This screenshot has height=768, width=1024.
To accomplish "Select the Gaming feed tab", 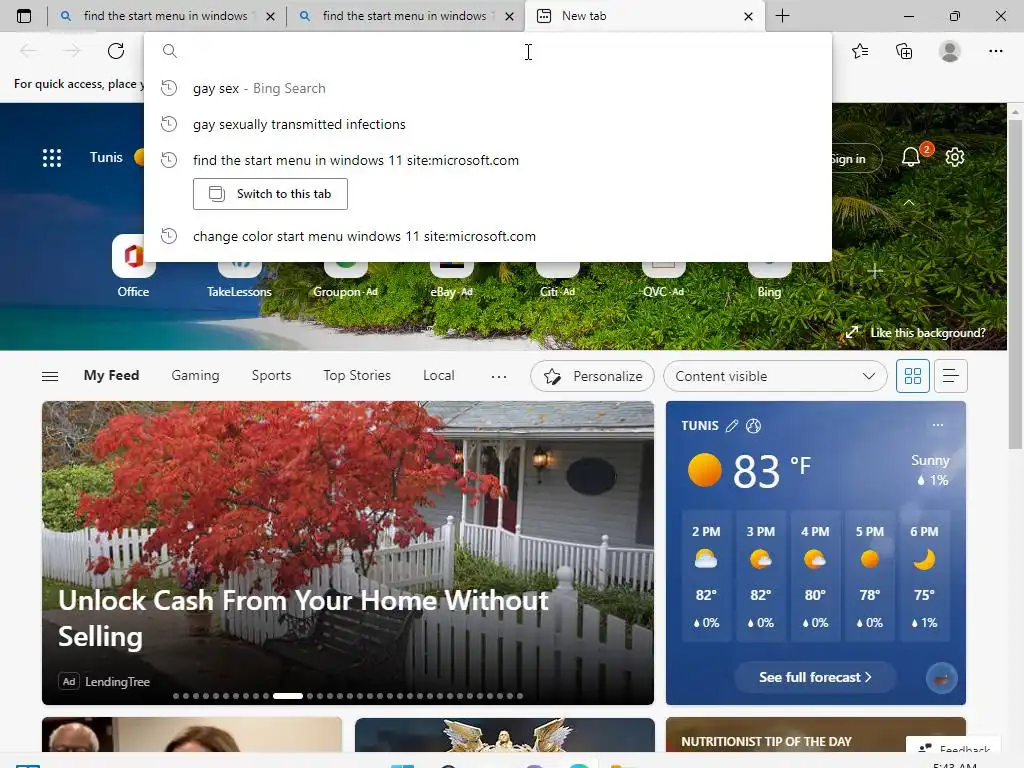I will pos(195,376).
